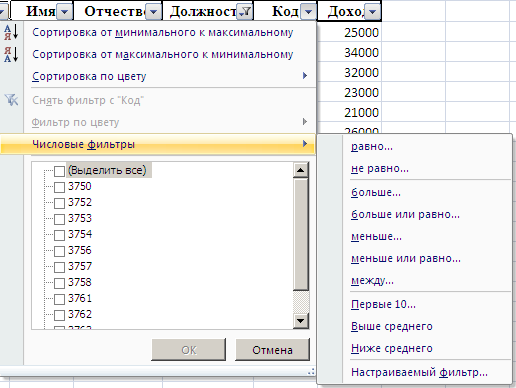Click the menu resize grip at bottom corner
Image resolution: width=516 pixels, height=388 pixels.
click(x=311, y=371)
